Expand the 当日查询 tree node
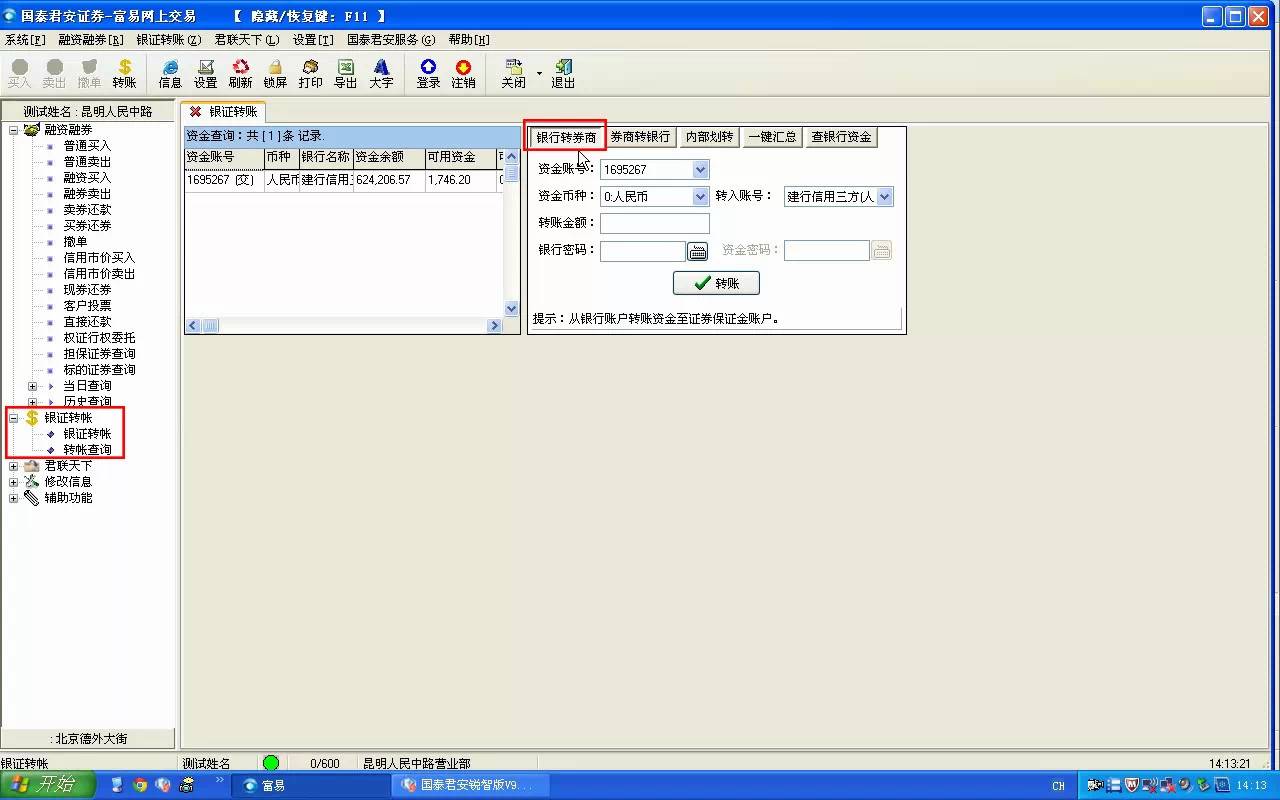 click(33, 386)
